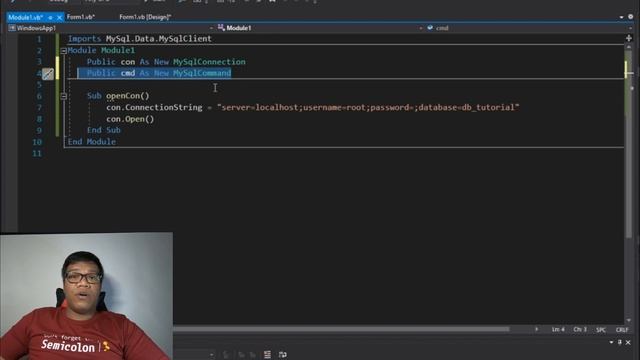Click the con variable name on line 3

tap(128, 62)
